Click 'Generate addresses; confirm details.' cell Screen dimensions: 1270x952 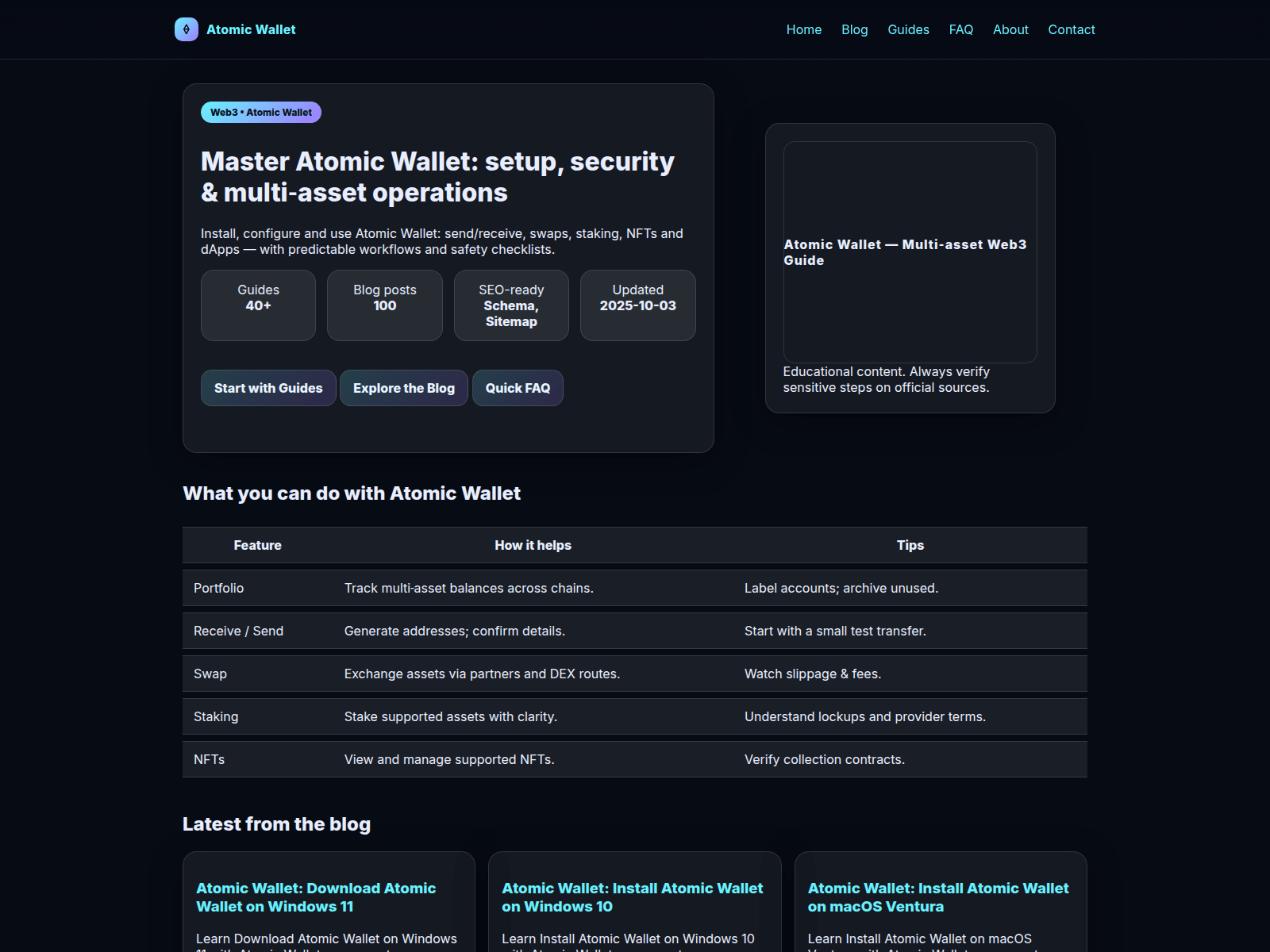[x=533, y=631]
